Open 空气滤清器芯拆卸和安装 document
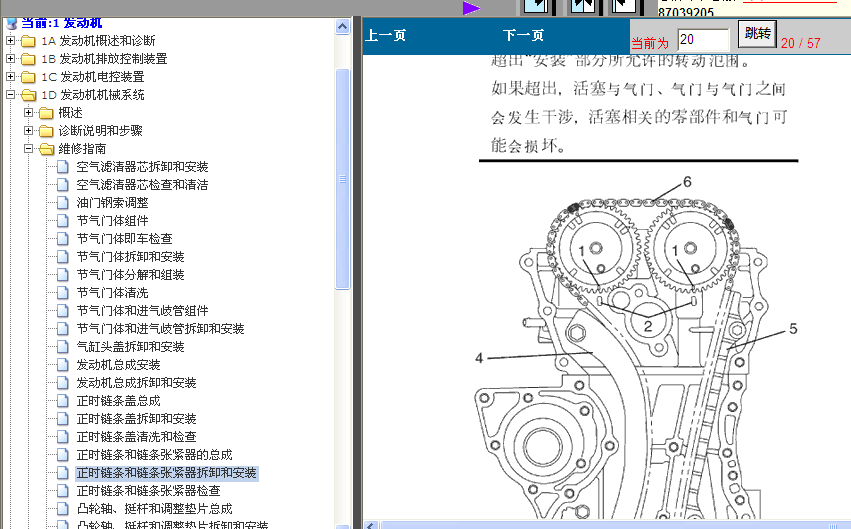851x529 pixels. (x=142, y=167)
